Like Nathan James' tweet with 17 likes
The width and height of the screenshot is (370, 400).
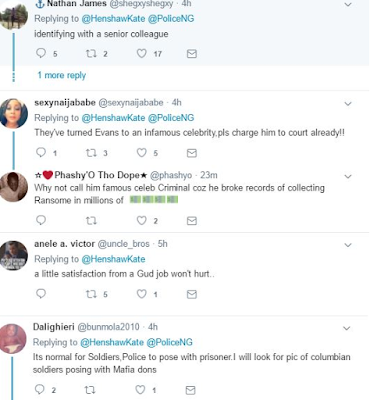[142, 53]
